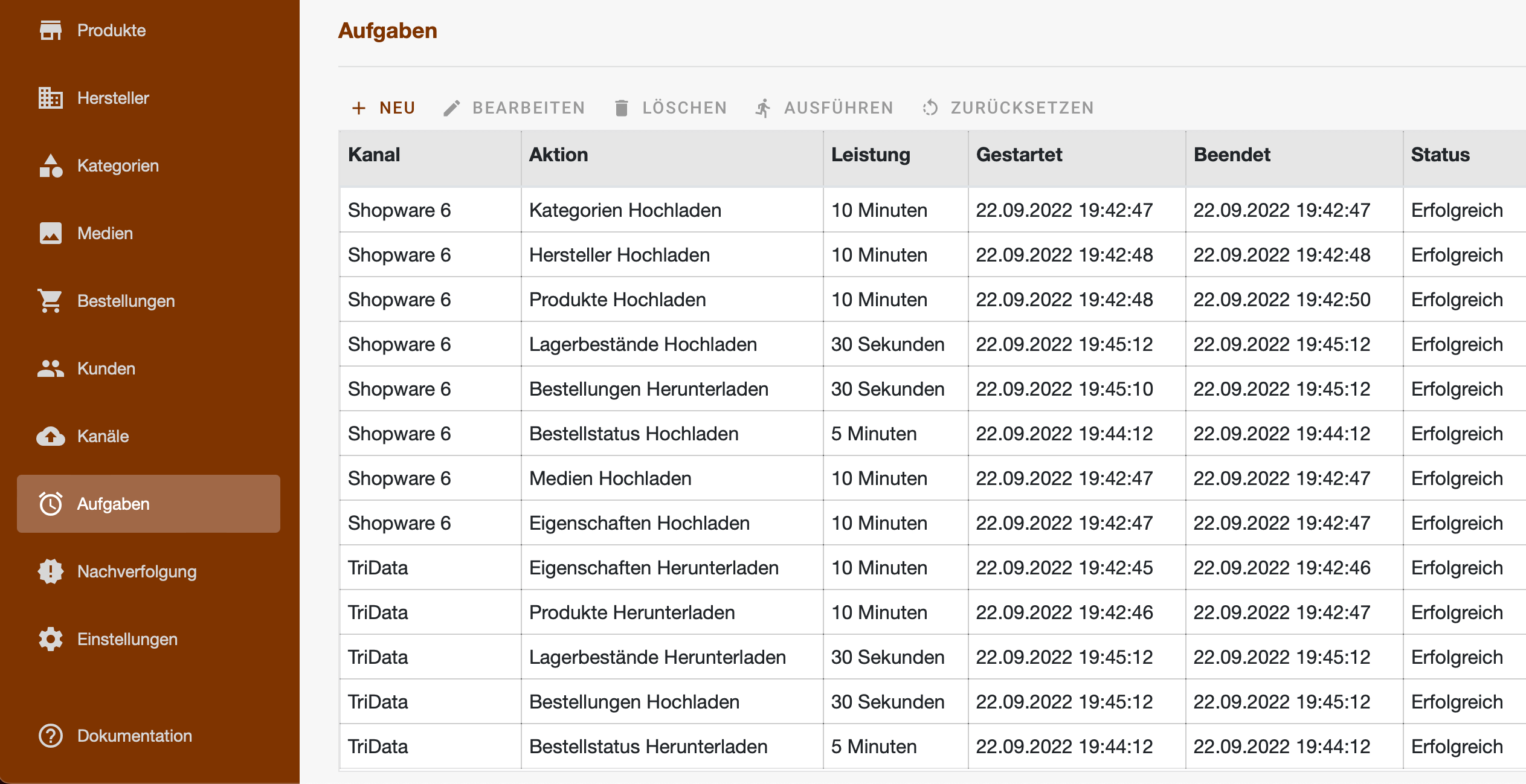Select the Hersteller Hochladen row
Image resolution: width=1526 pixels, height=784 pixels.
(x=933, y=255)
